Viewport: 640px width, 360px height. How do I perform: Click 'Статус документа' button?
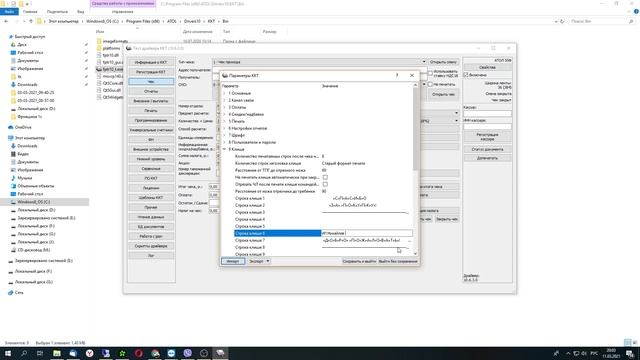click(487, 149)
